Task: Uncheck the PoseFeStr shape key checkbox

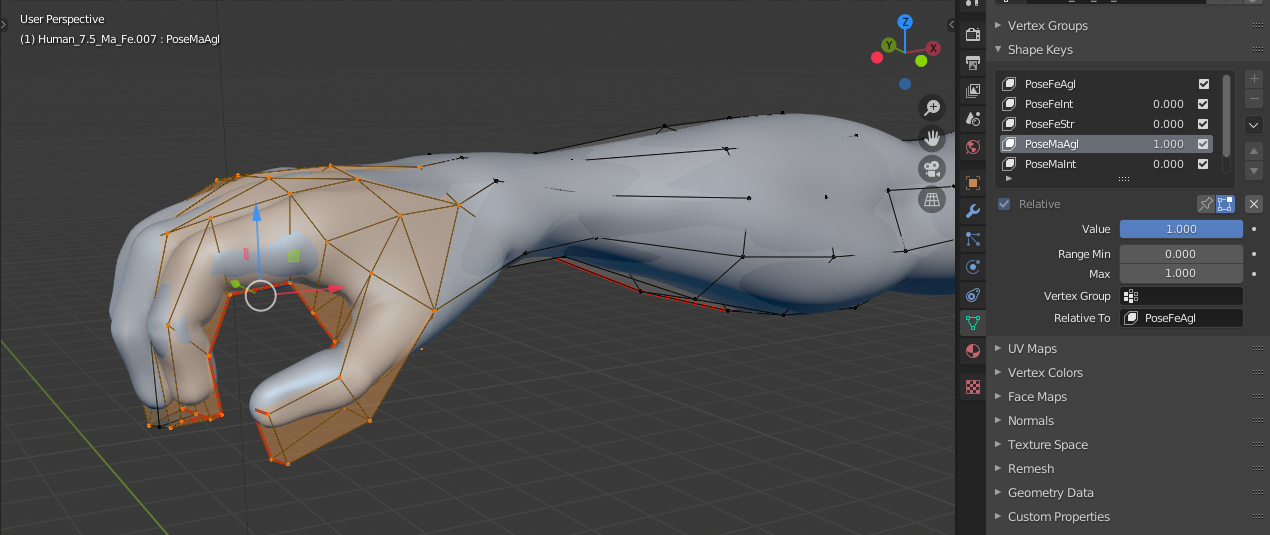Action: pyautogui.click(x=1204, y=124)
